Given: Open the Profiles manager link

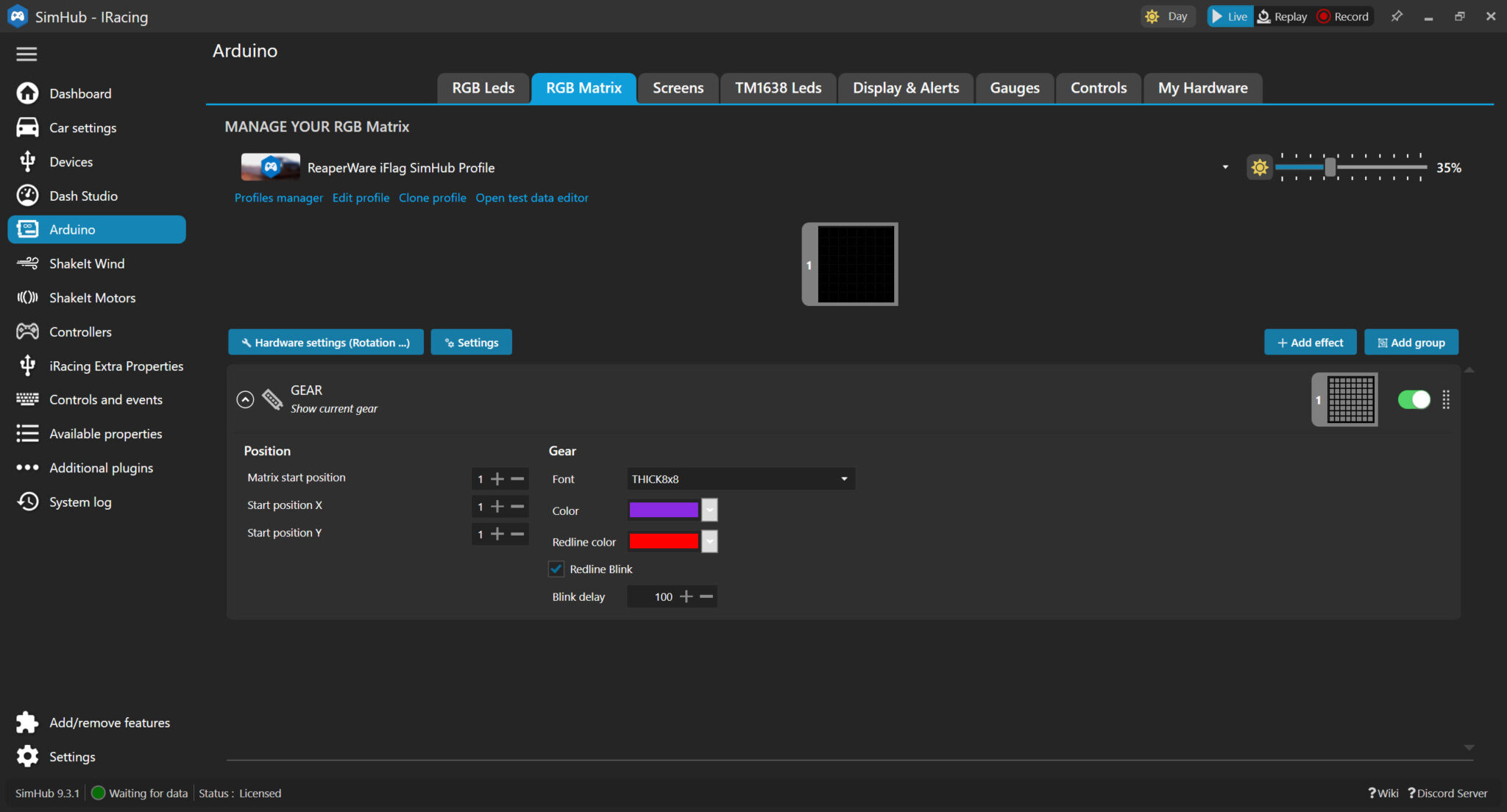Looking at the screenshot, I should (x=278, y=198).
